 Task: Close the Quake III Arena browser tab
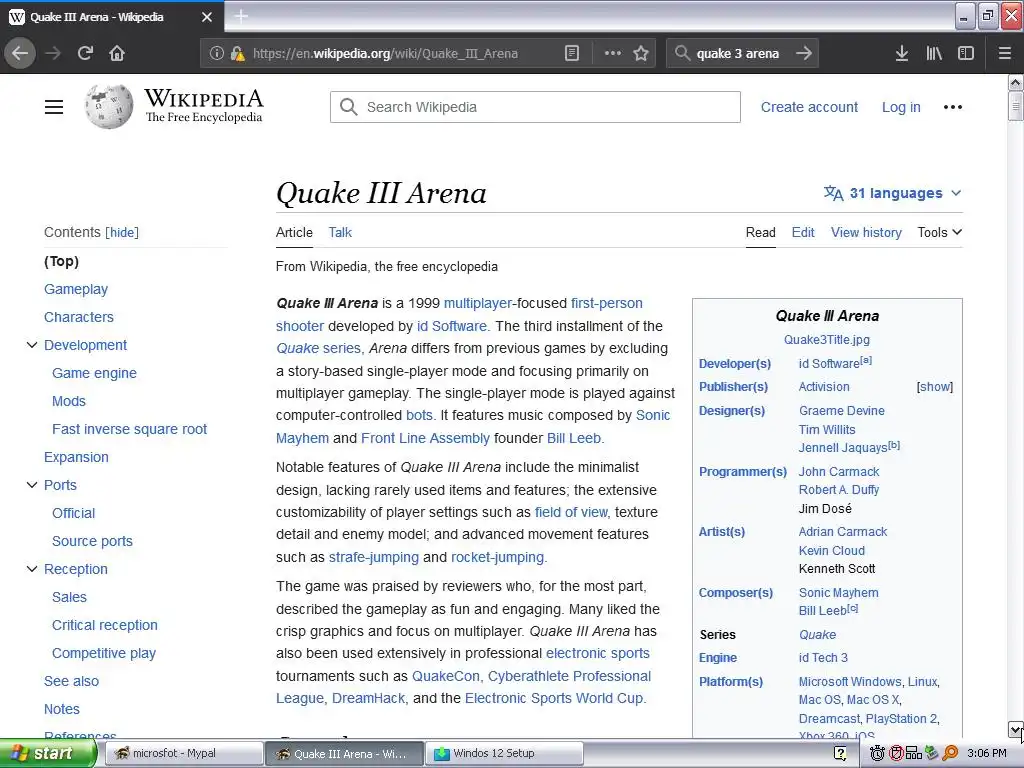click(207, 17)
